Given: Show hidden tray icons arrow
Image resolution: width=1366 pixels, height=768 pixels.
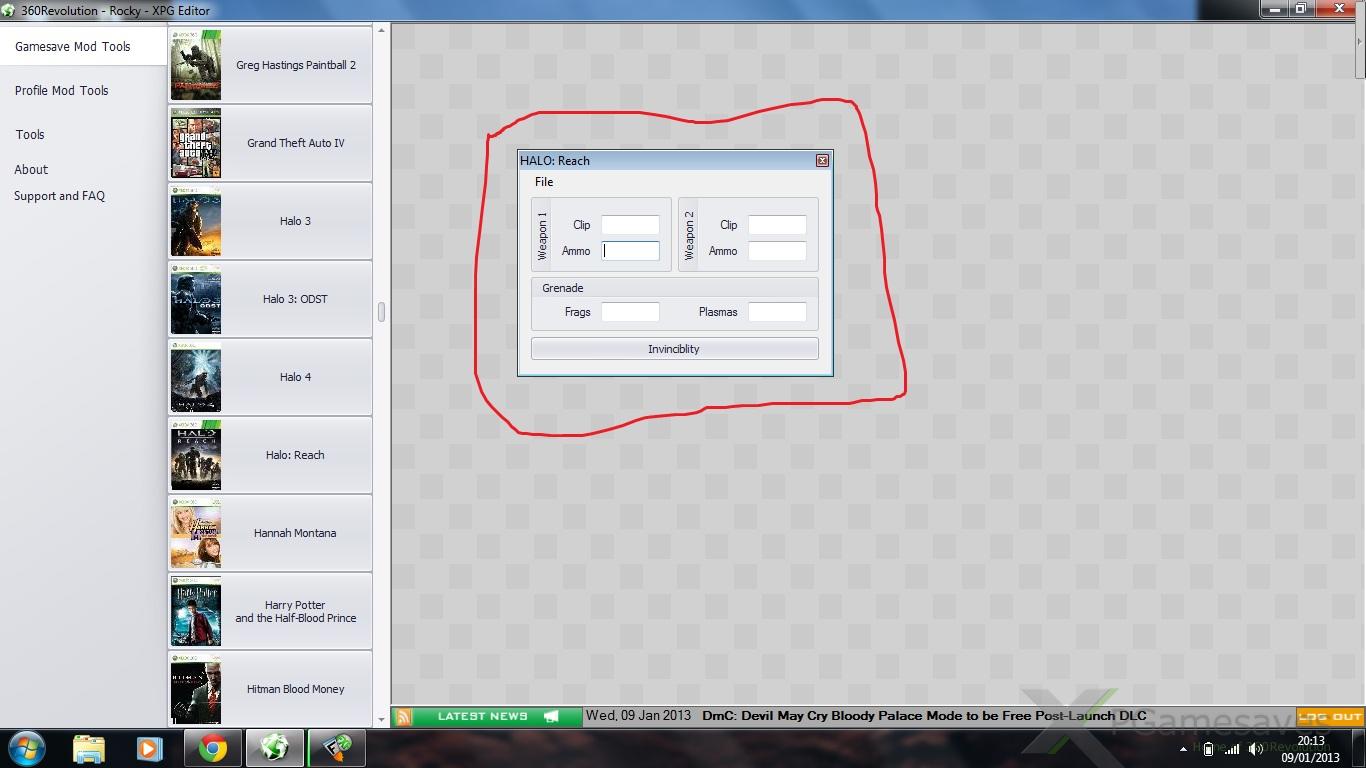Looking at the screenshot, I should [1183, 749].
